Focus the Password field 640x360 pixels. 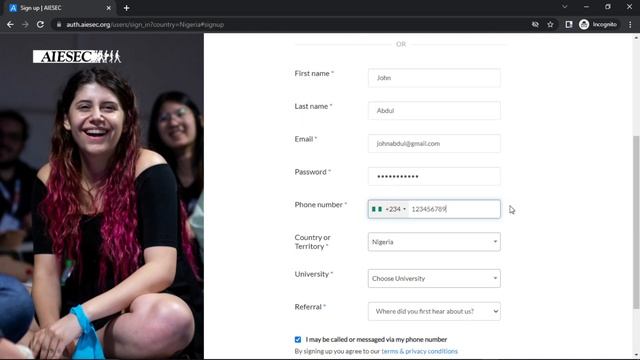coord(434,176)
